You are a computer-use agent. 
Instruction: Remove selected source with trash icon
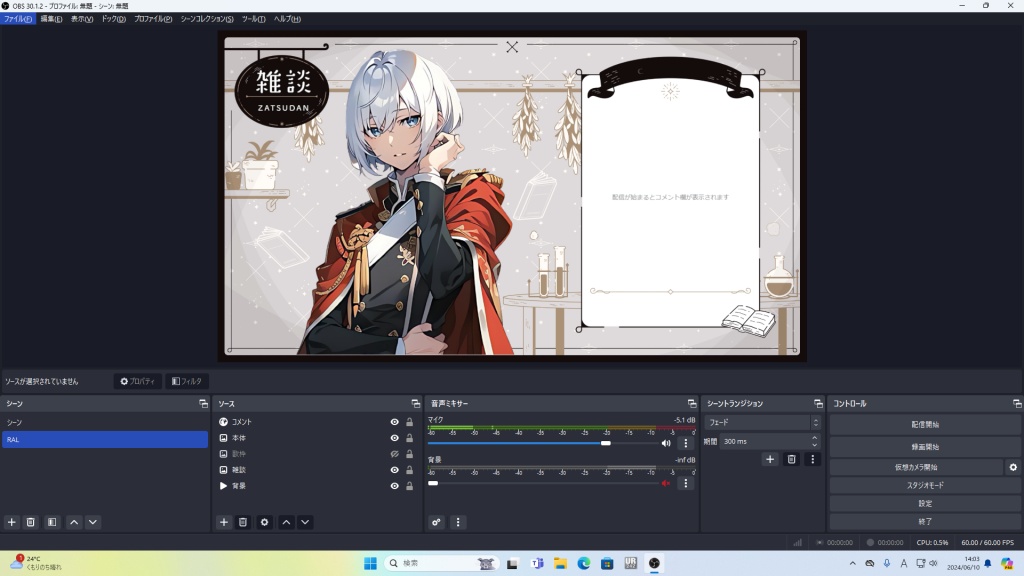tap(243, 522)
